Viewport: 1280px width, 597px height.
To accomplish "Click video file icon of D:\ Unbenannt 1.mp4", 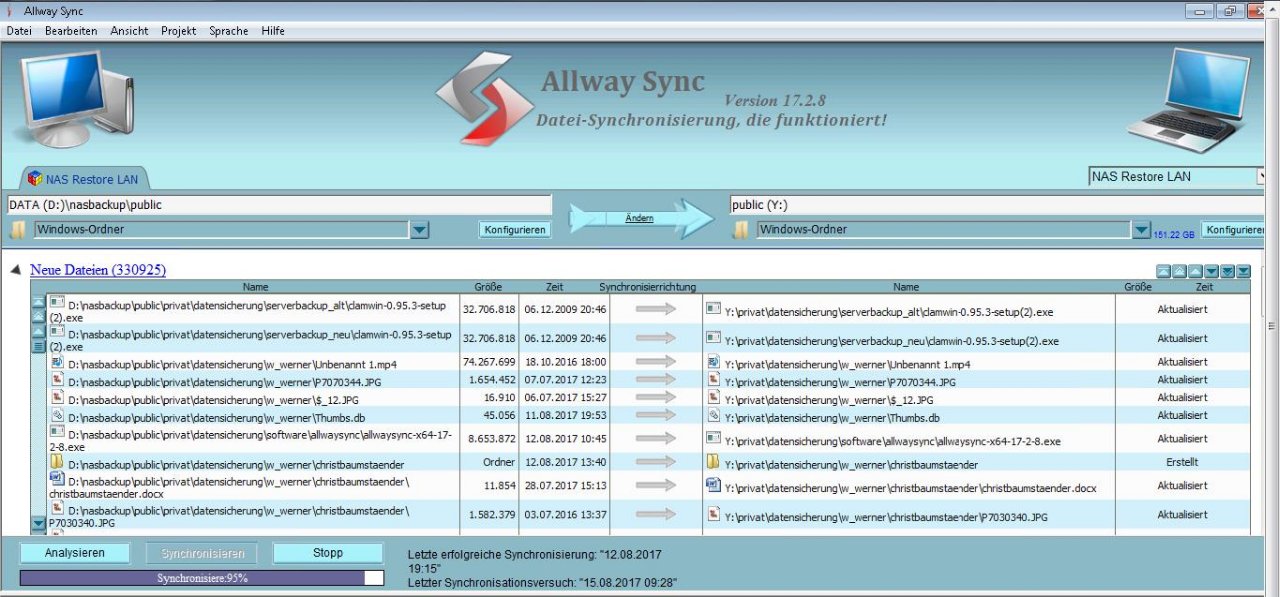I will point(57,362).
